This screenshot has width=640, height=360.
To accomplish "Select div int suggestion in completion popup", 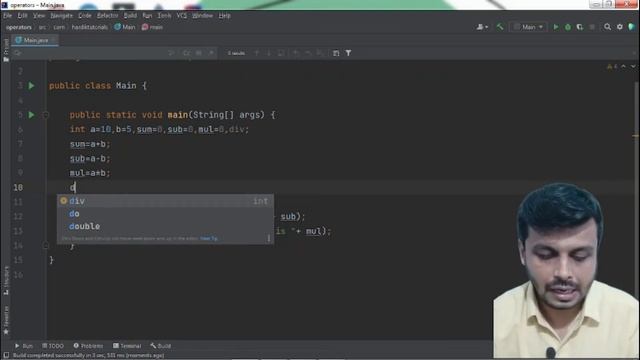I will point(165,201).
